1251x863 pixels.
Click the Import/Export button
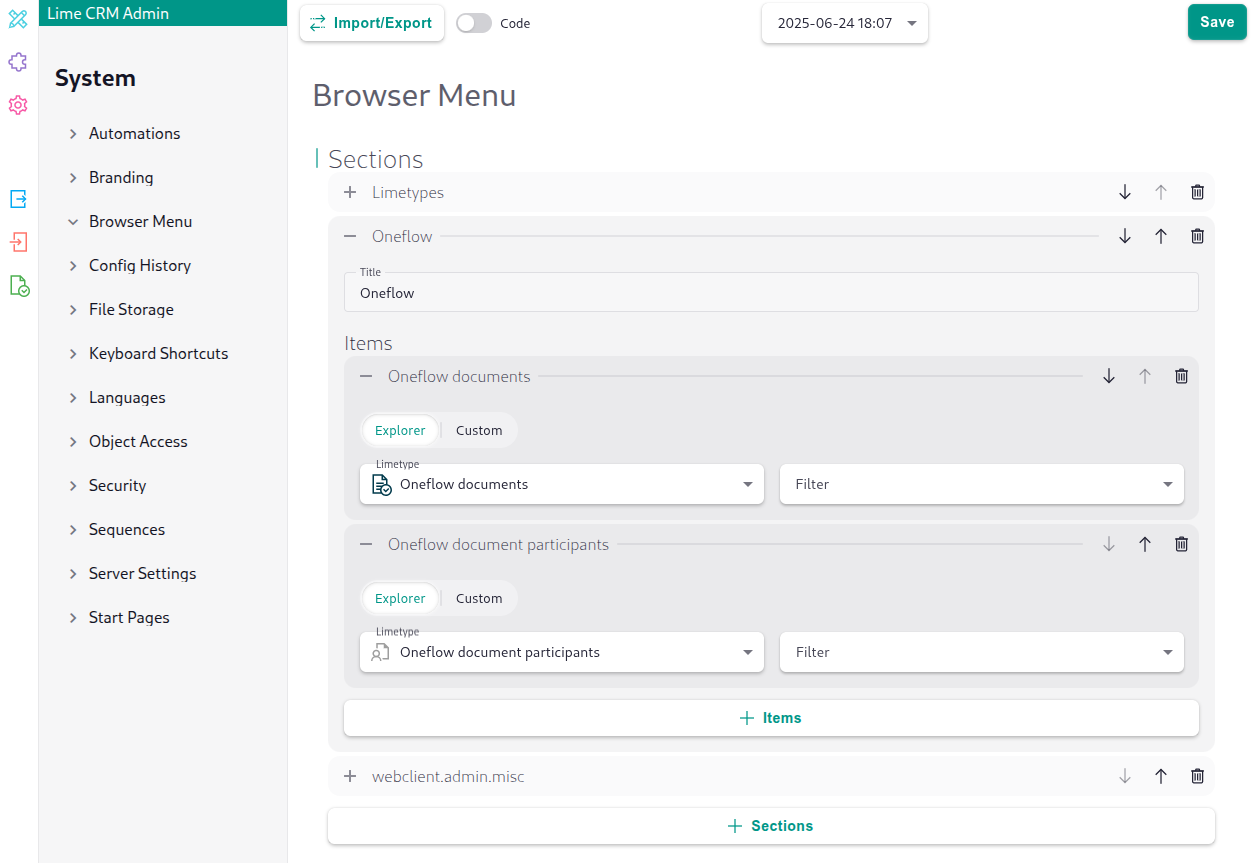372,23
